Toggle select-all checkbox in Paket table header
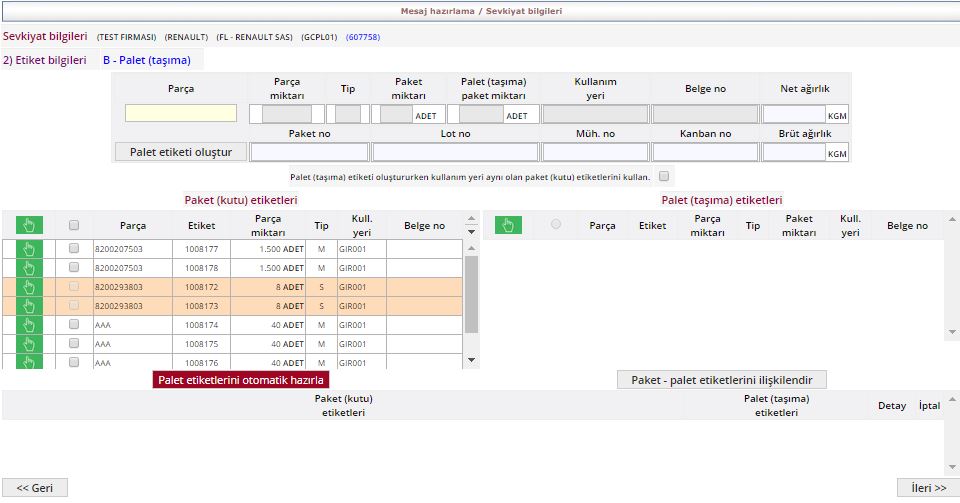The width and height of the screenshot is (960, 503). 74,225
